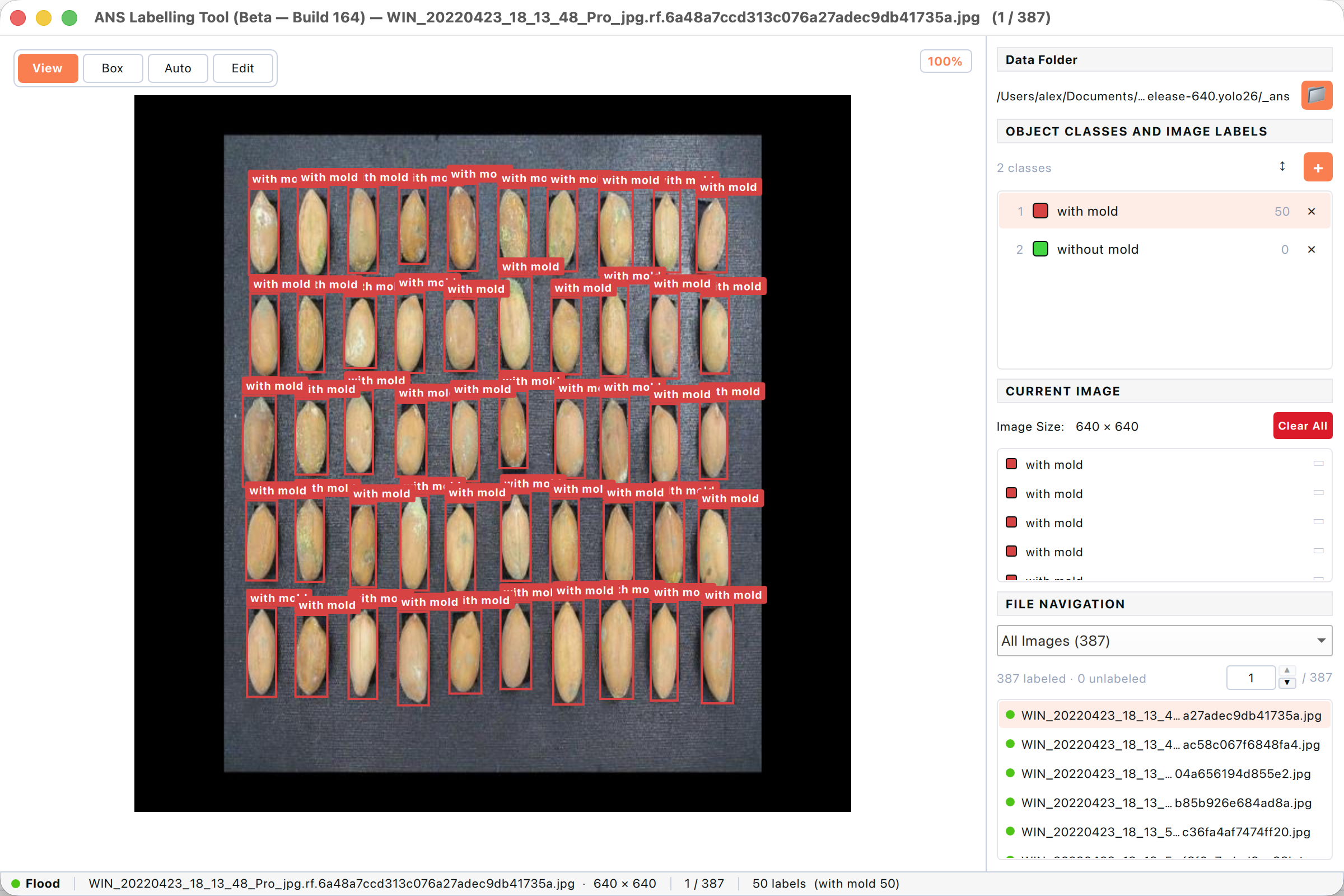This screenshot has width=1344, height=896.
Task: Select the 'with mold' class row
Action: 1164,212
